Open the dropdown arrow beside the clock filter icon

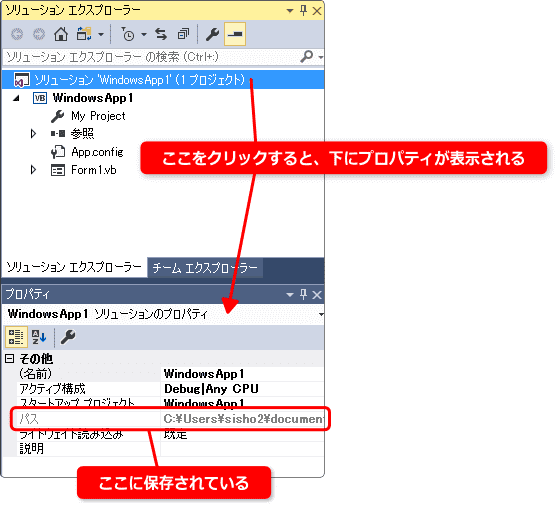point(144,35)
